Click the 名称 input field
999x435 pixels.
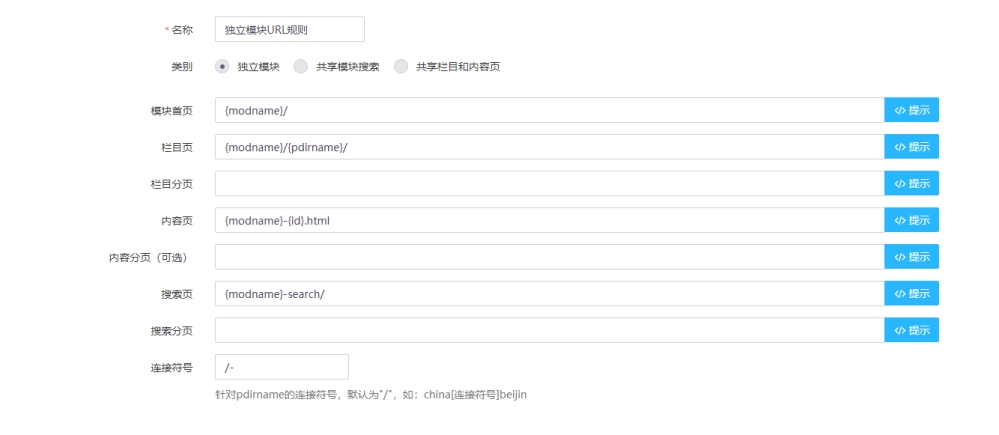point(289,30)
